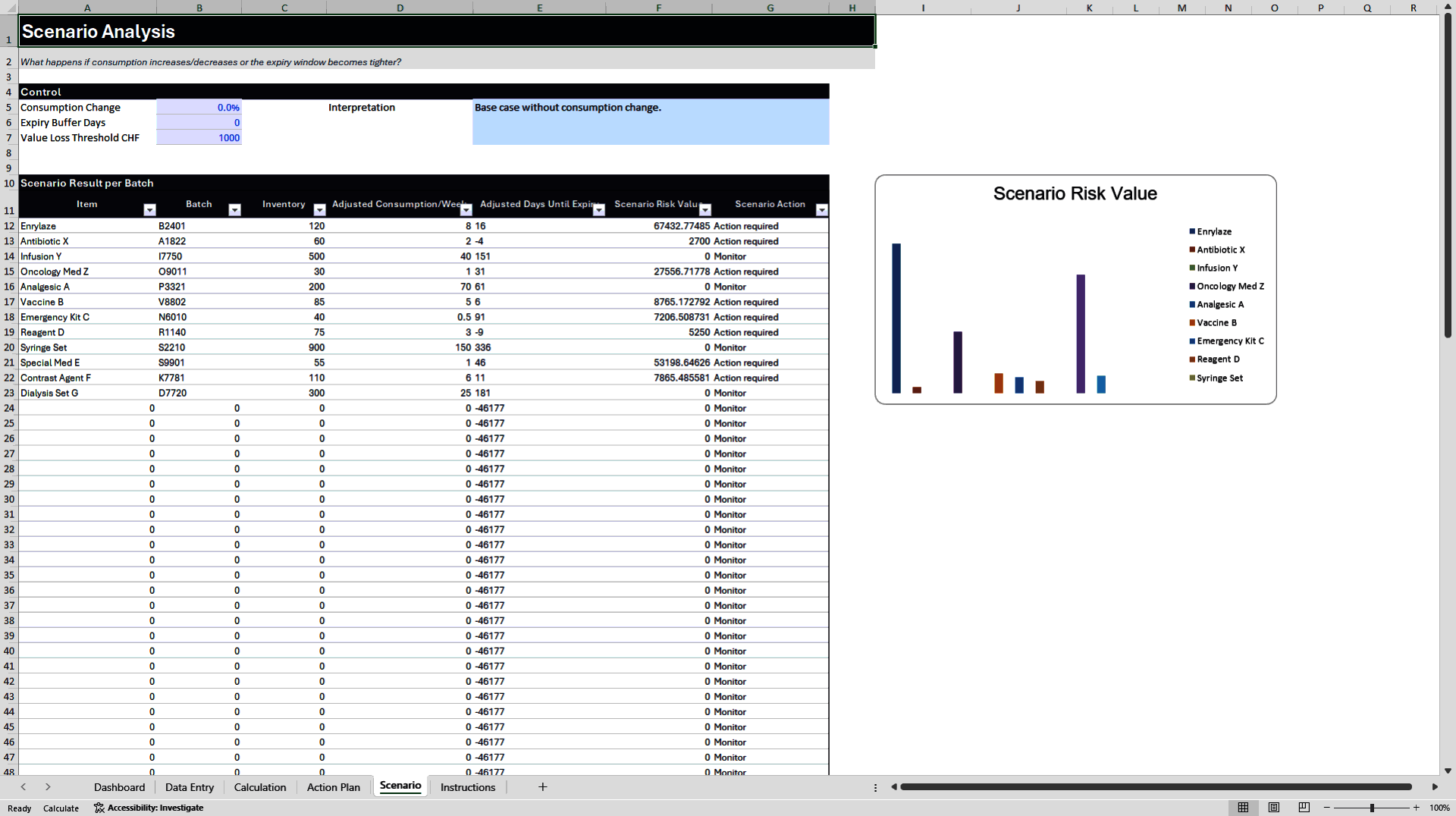Select the Scenario sheet tab
Viewport: 1456px width, 816px height.
[x=400, y=786]
